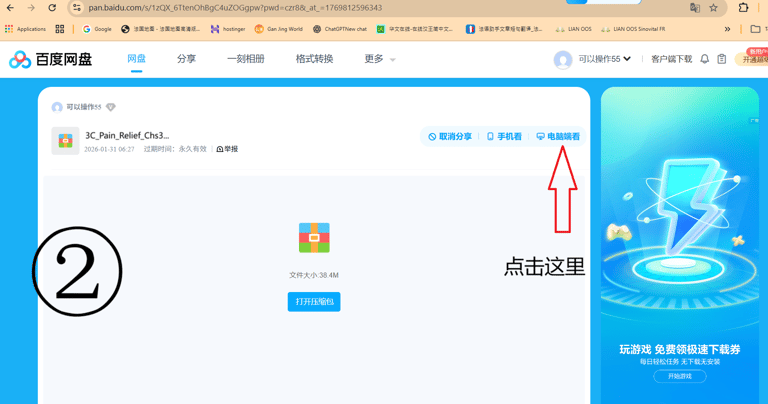Click the 电脑端看 button
This screenshot has height=404, width=768.
(x=558, y=137)
